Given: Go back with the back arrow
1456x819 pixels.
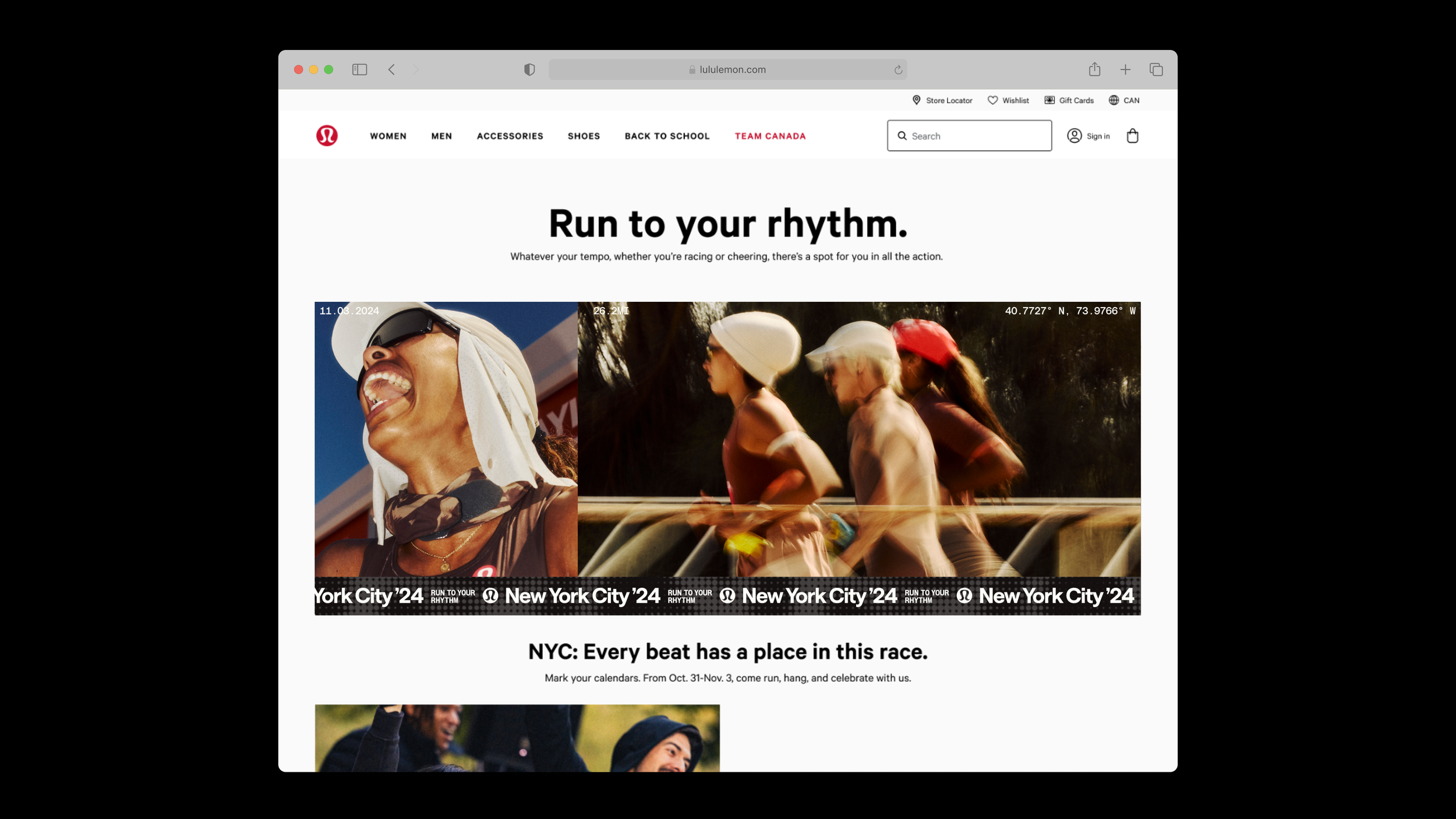Looking at the screenshot, I should [392, 70].
